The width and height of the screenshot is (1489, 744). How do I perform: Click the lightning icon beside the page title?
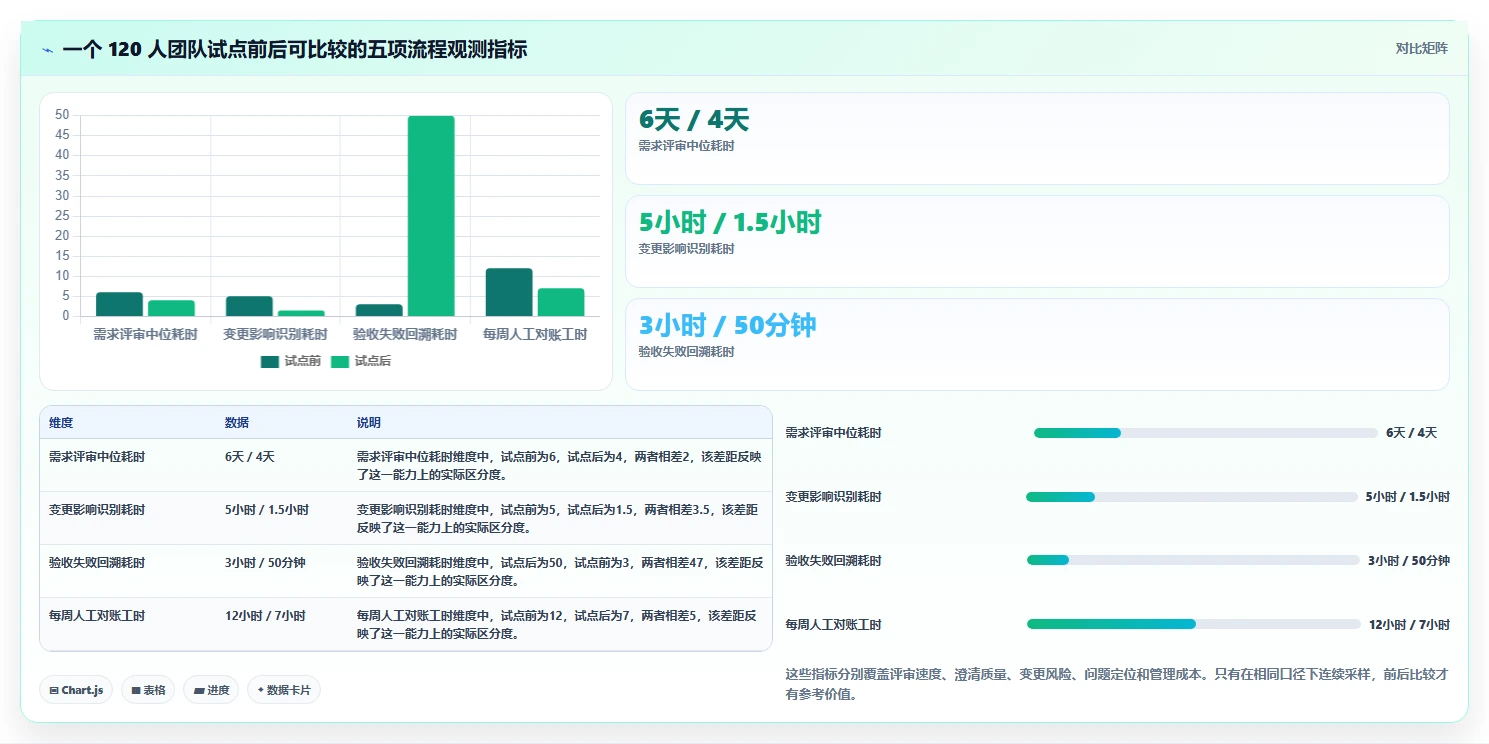(47, 50)
